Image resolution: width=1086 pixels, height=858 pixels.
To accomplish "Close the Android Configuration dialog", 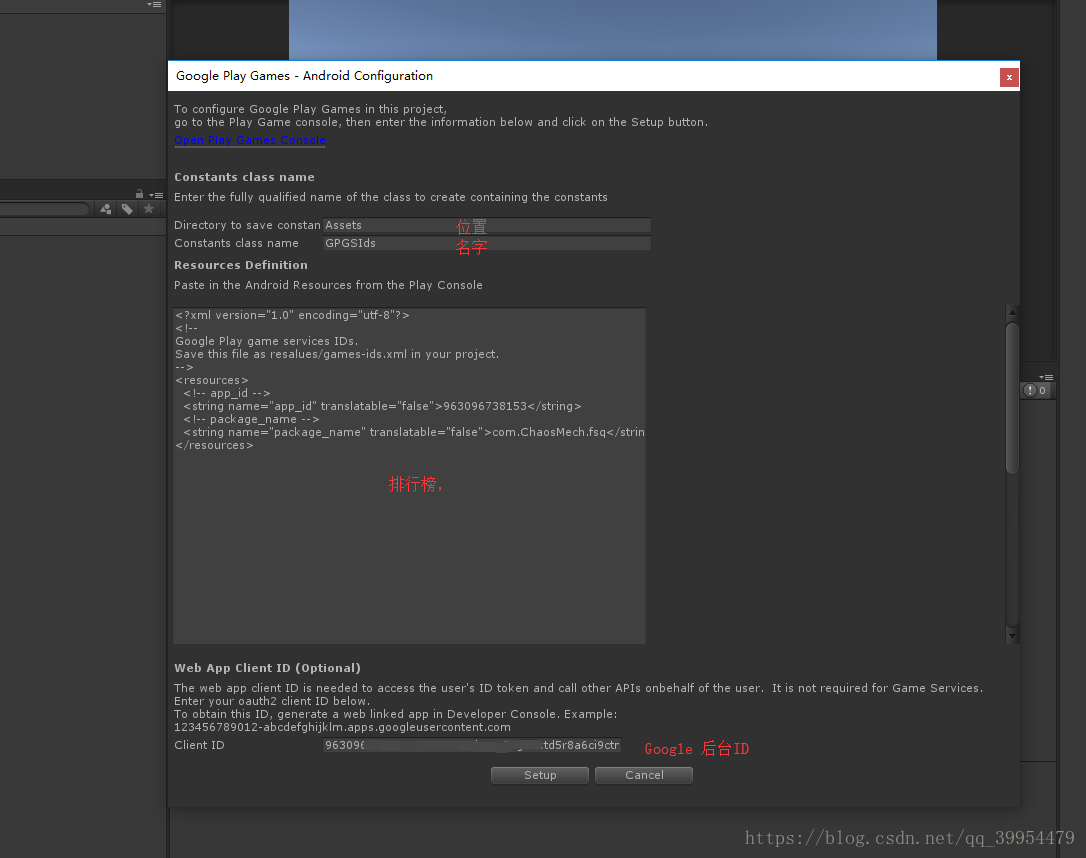I will tap(1009, 77).
